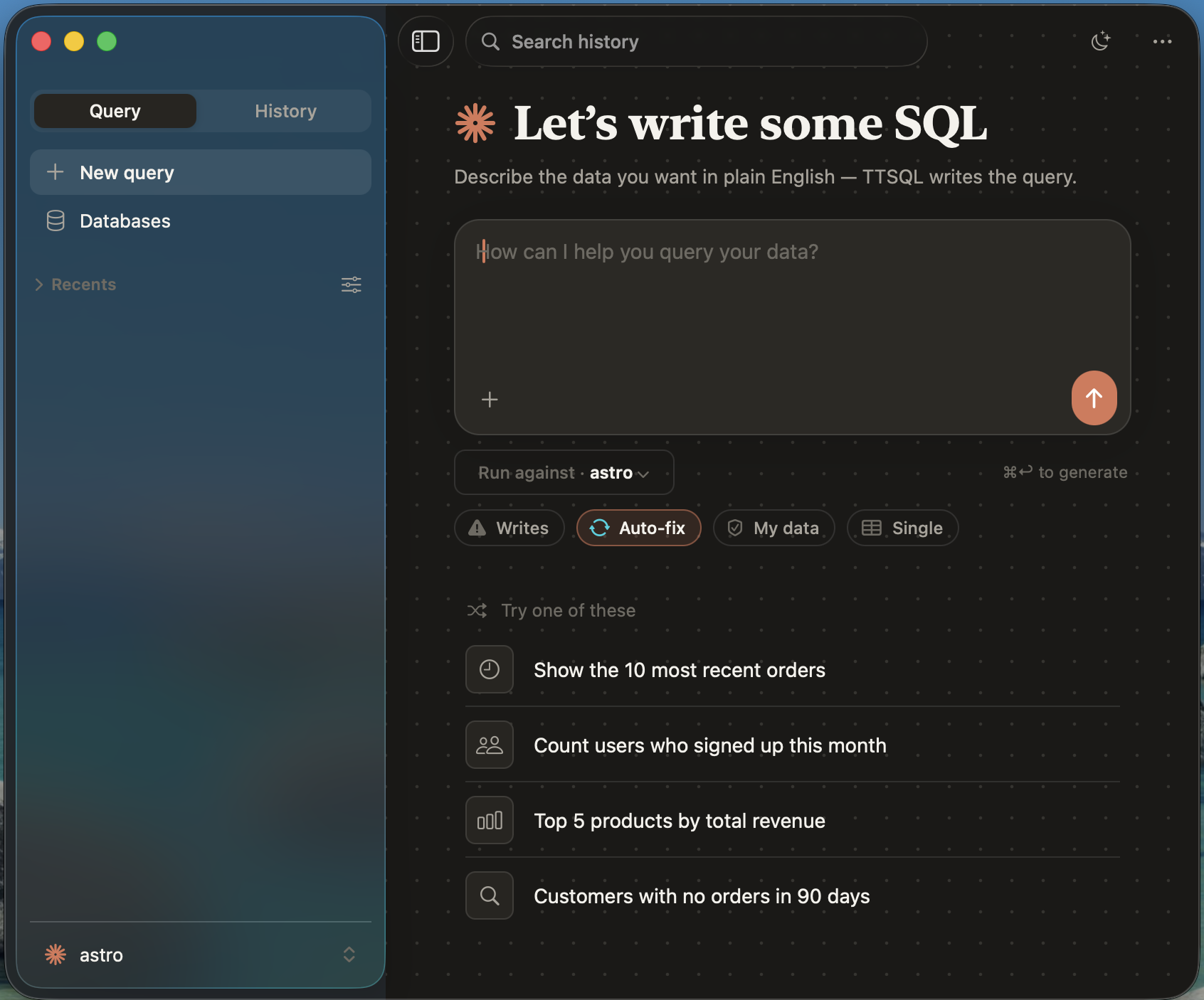Click the clock icon for recent orders
The height and width of the screenshot is (1000, 1204).
tap(490, 669)
